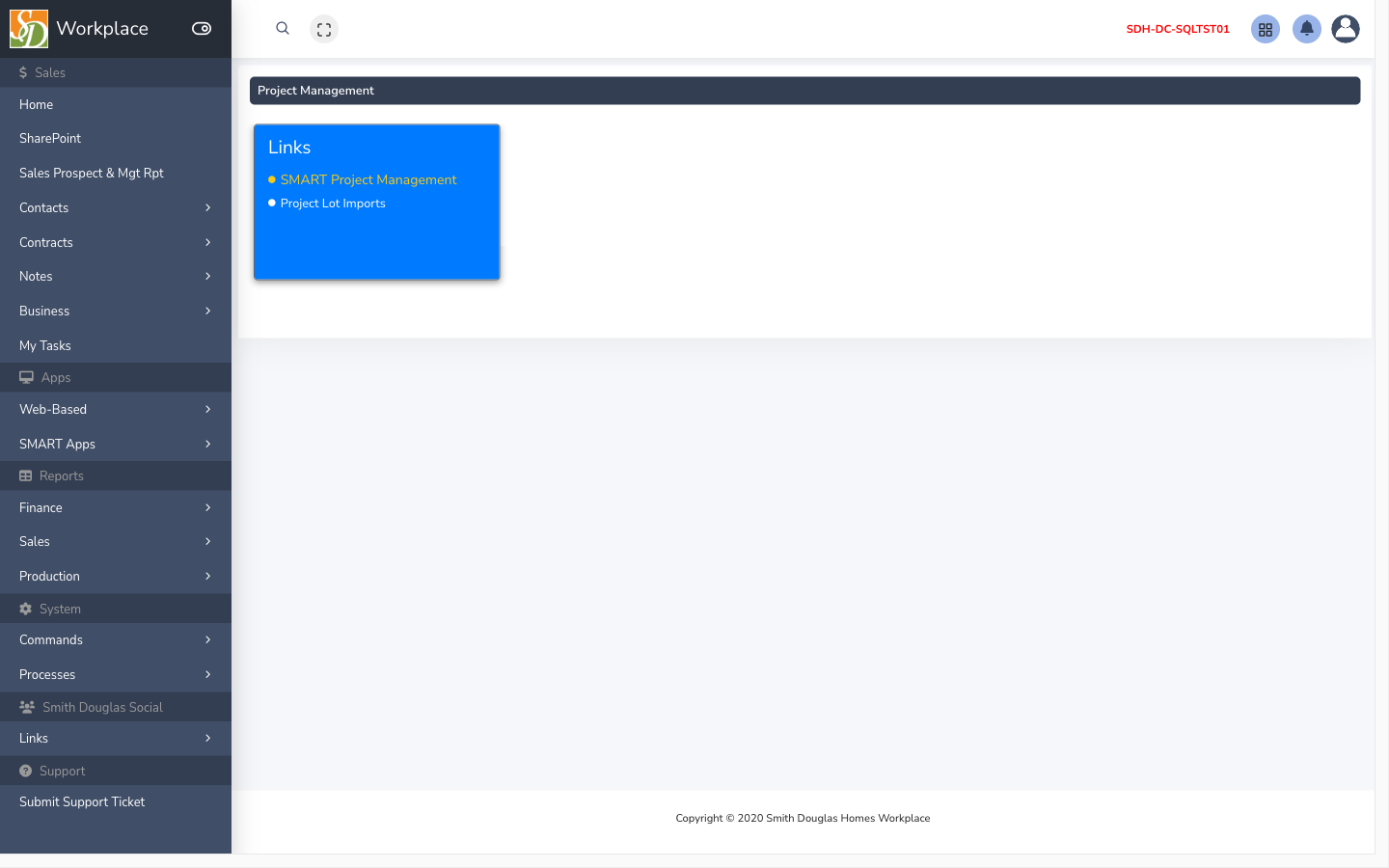The image size is (1389, 868).
Task: Open the search magnifier icon
Action: click(x=283, y=29)
